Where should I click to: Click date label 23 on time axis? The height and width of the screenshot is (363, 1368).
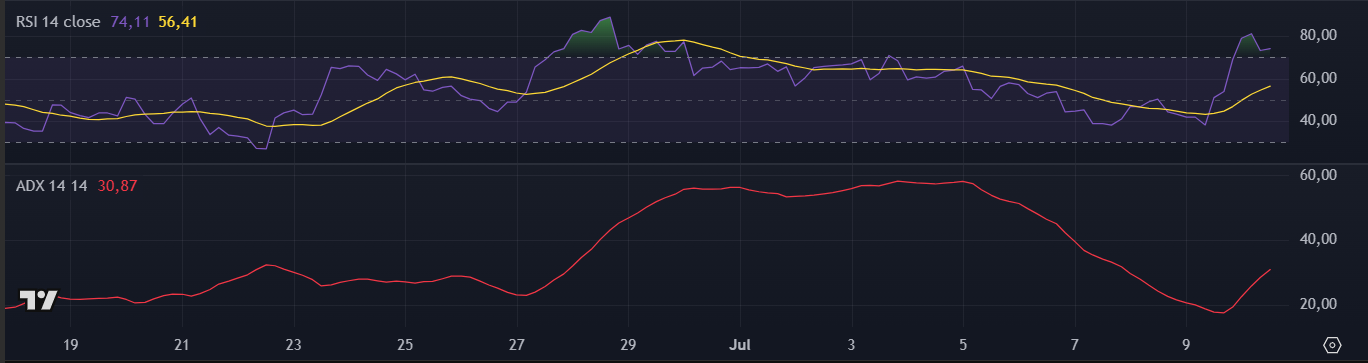click(x=293, y=345)
